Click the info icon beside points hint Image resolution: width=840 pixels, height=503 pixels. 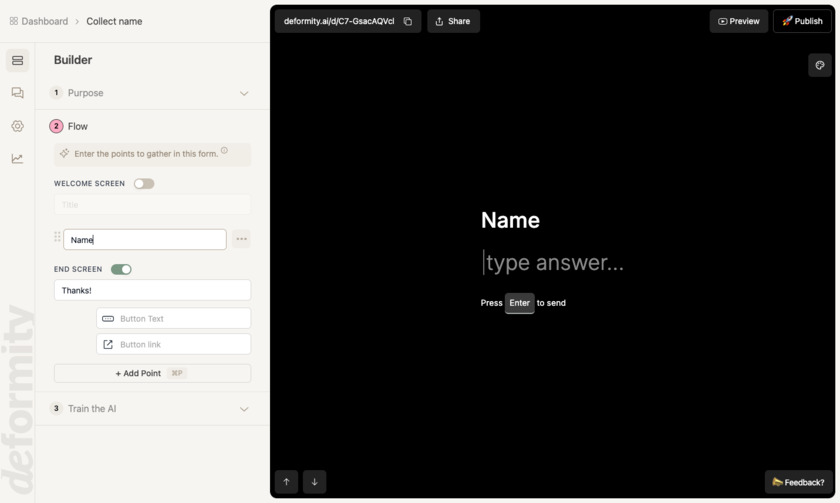tap(224, 151)
